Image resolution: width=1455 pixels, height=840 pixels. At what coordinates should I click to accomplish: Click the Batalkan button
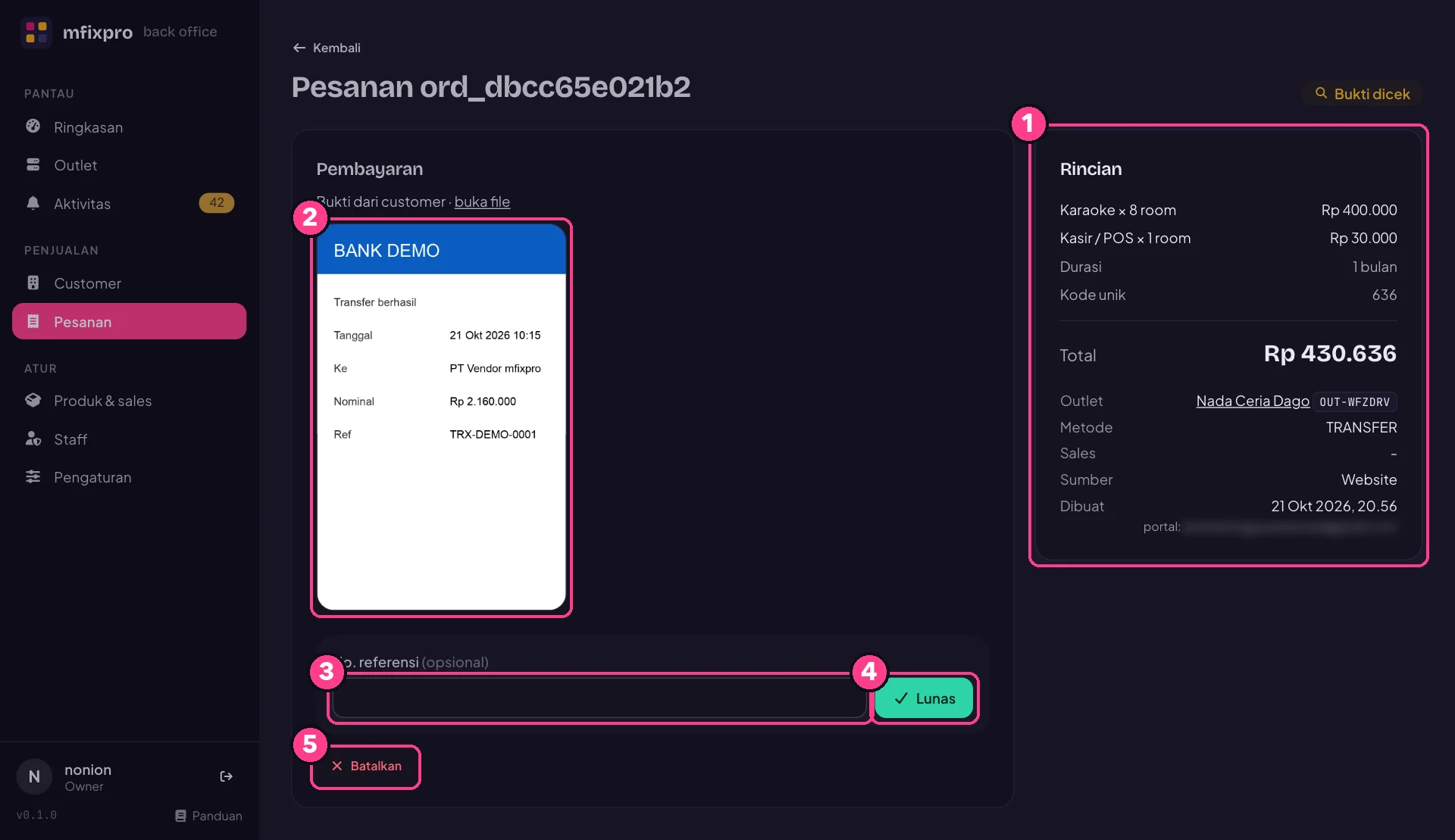tap(366, 767)
